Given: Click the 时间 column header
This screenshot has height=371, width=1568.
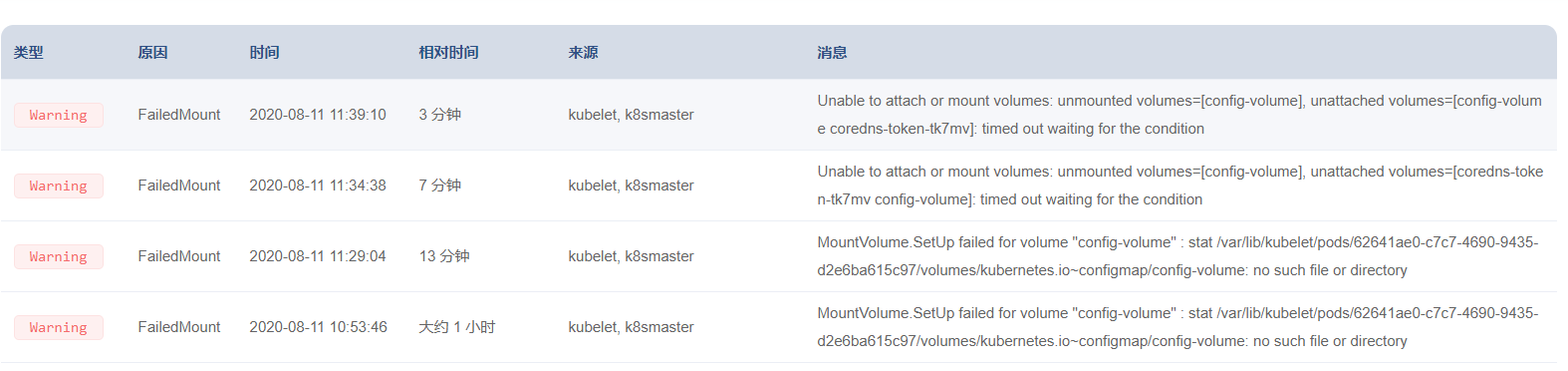Looking at the screenshot, I should tap(264, 53).
